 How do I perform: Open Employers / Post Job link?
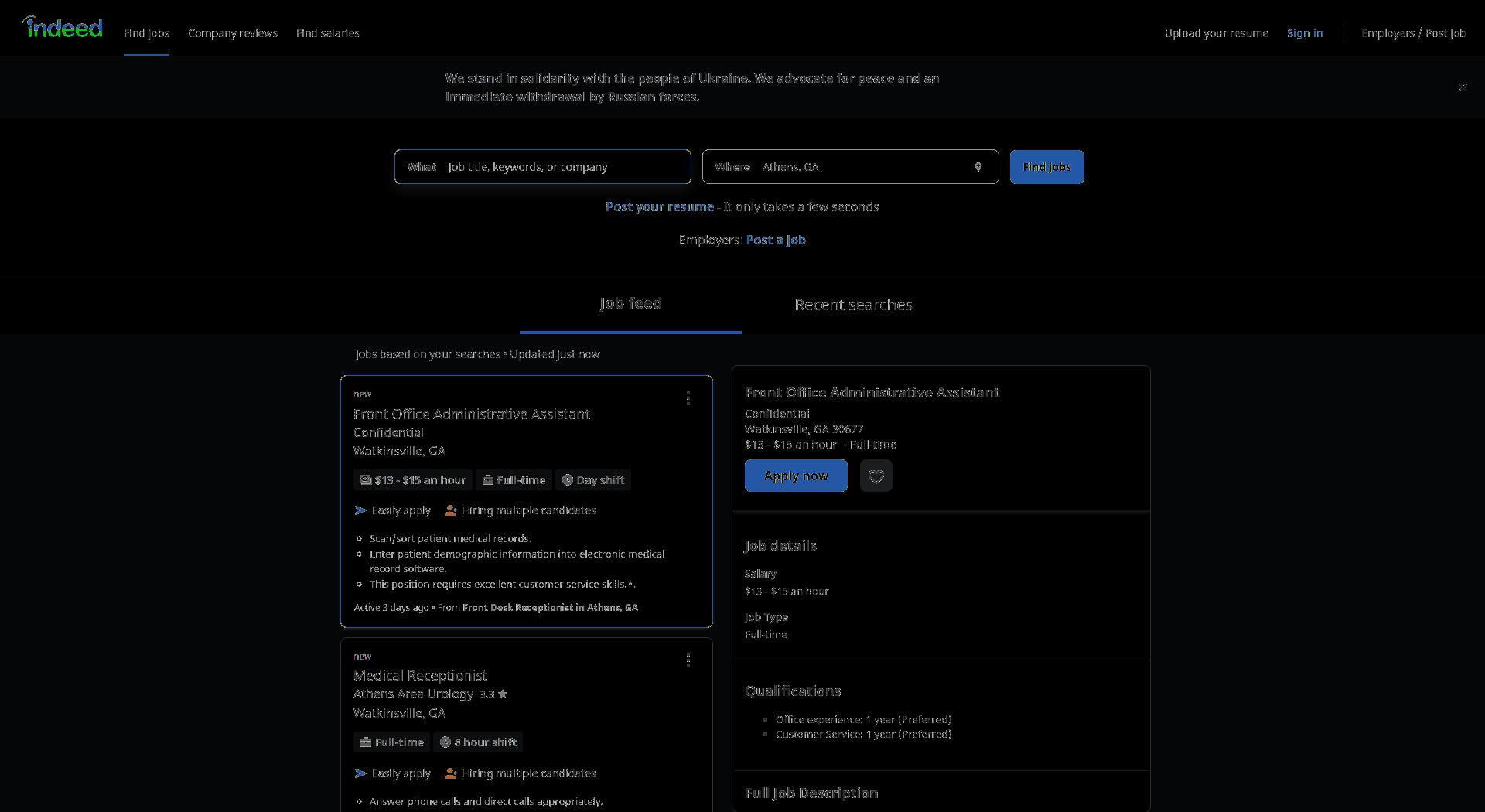coord(1414,33)
